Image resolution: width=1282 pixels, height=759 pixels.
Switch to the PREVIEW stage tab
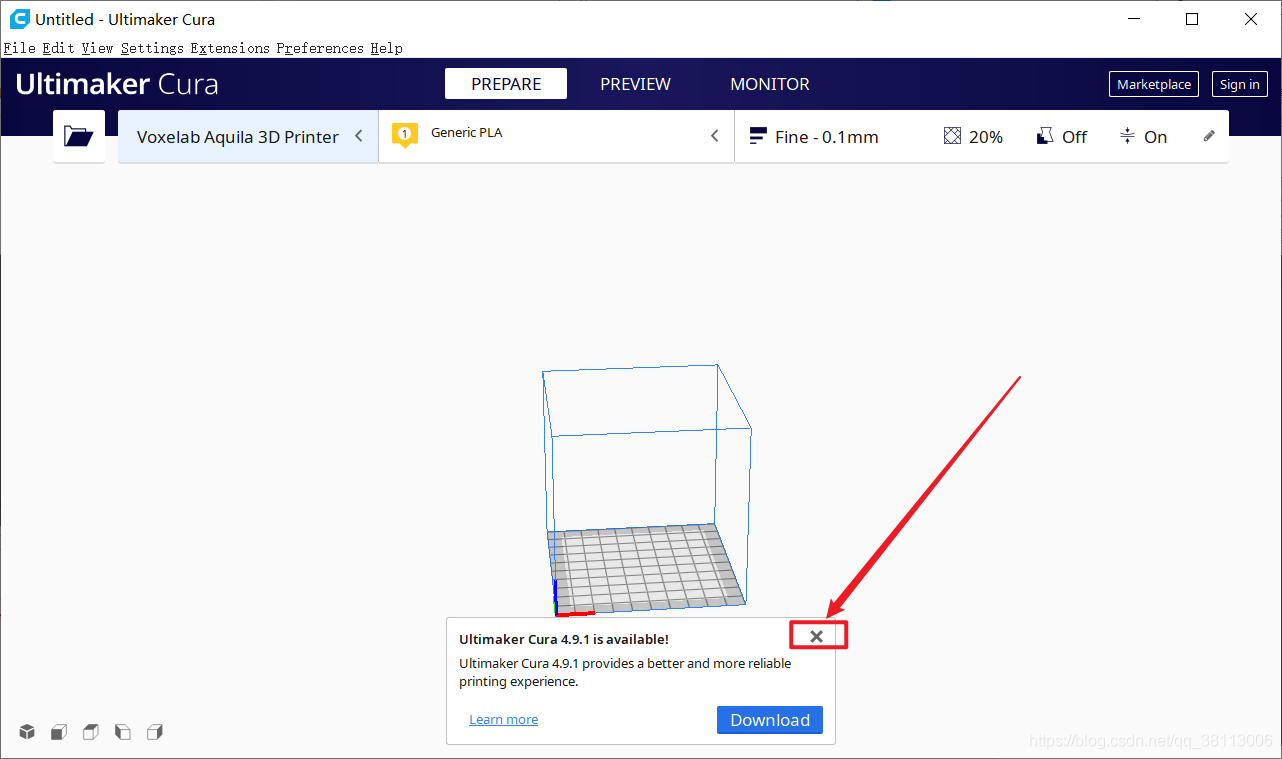(x=635, y=84)
